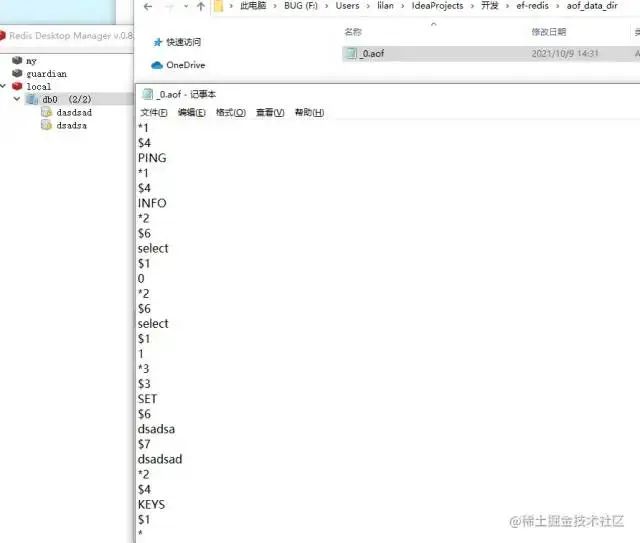Select local connection in Redis Desktop Manager
This screenshot has width=640, height=543.
(x=39, y=87)
